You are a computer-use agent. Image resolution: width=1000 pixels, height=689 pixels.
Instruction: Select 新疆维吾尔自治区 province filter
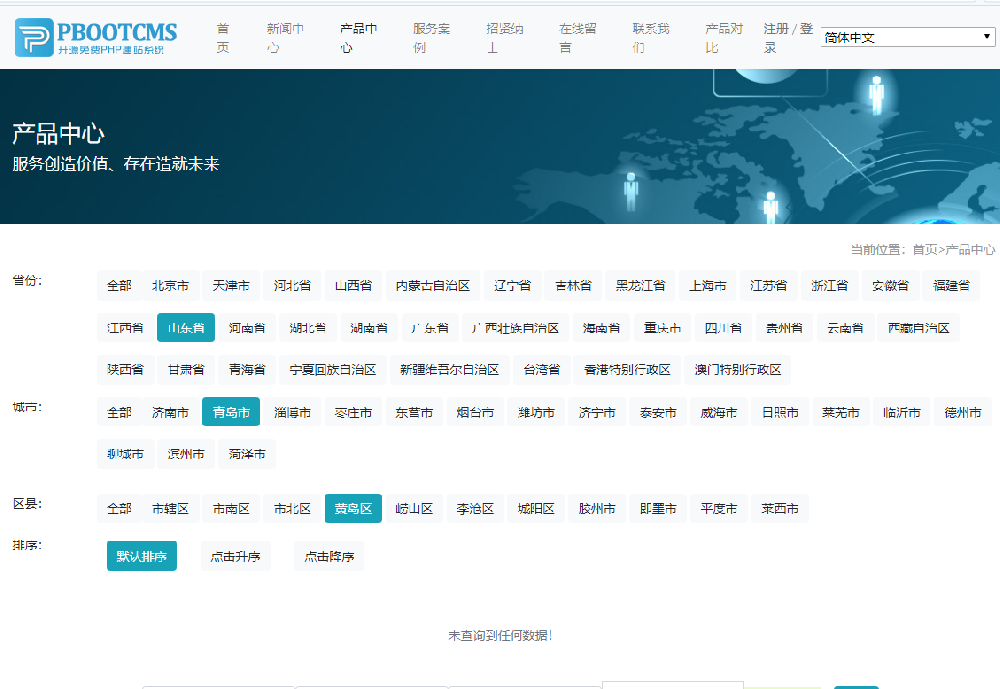449,370
